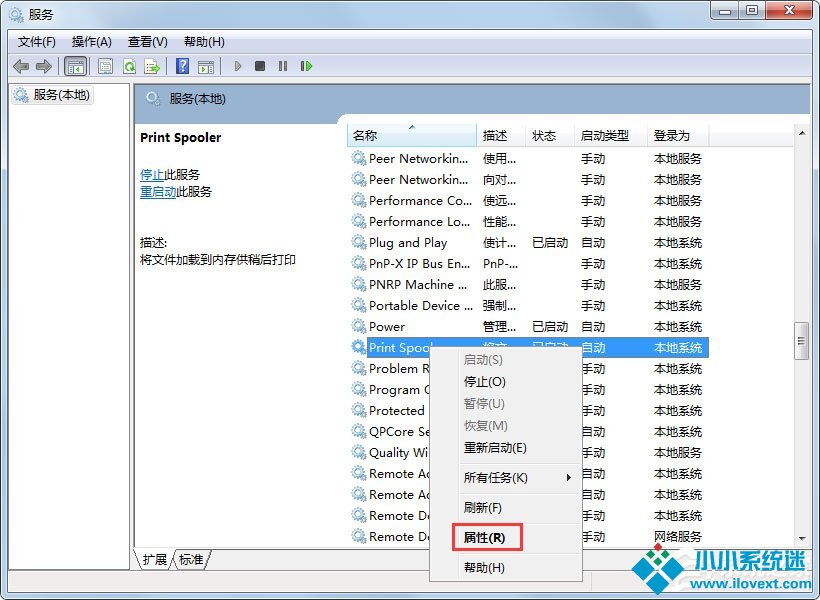The height and width of the screenshot is (600, 820).
Task: Click the services window title bar icon
Action: [x=16, y=15]
